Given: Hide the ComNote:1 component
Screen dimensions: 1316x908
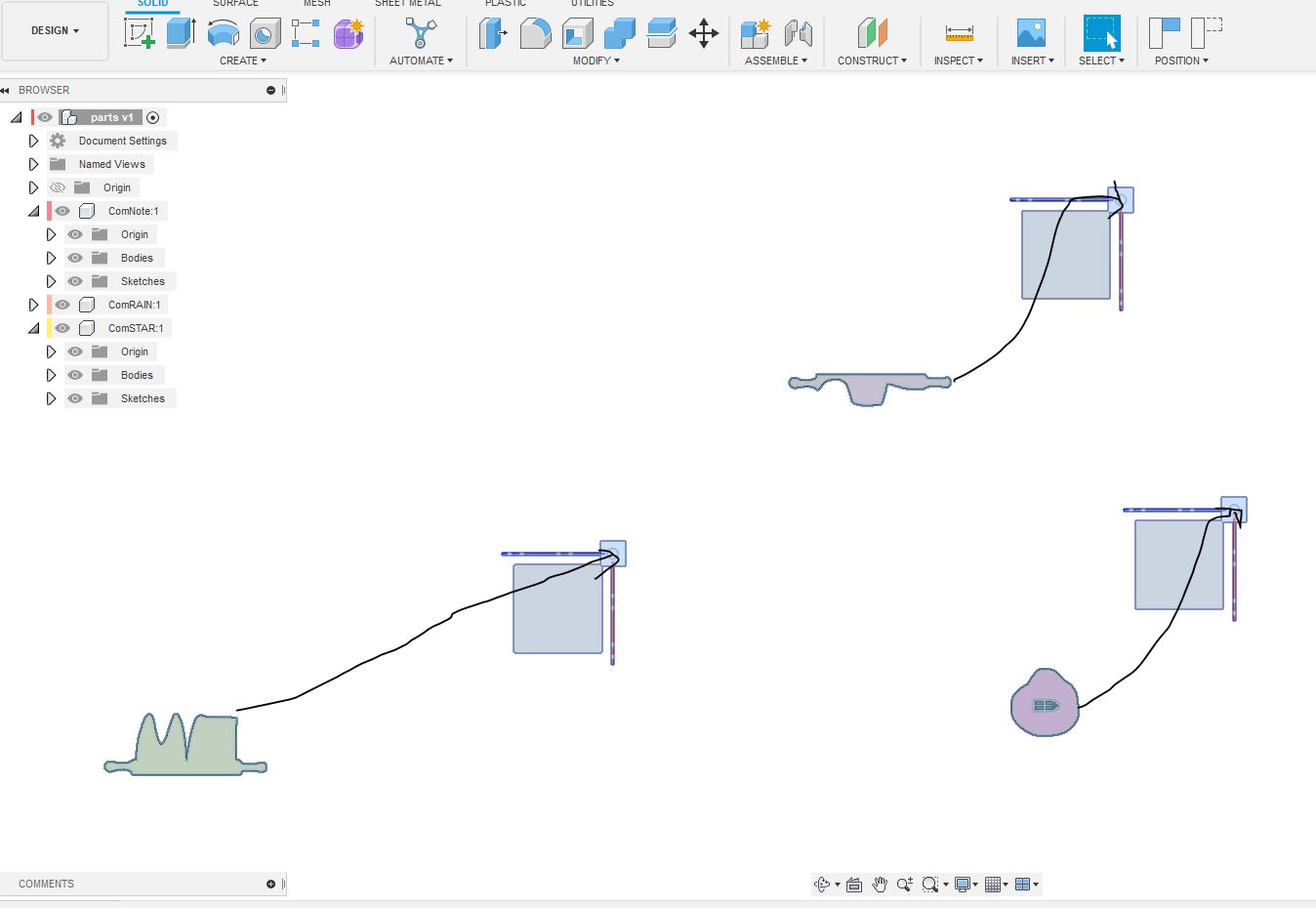Looking at the screenshot, I should [x=62, y=211].
